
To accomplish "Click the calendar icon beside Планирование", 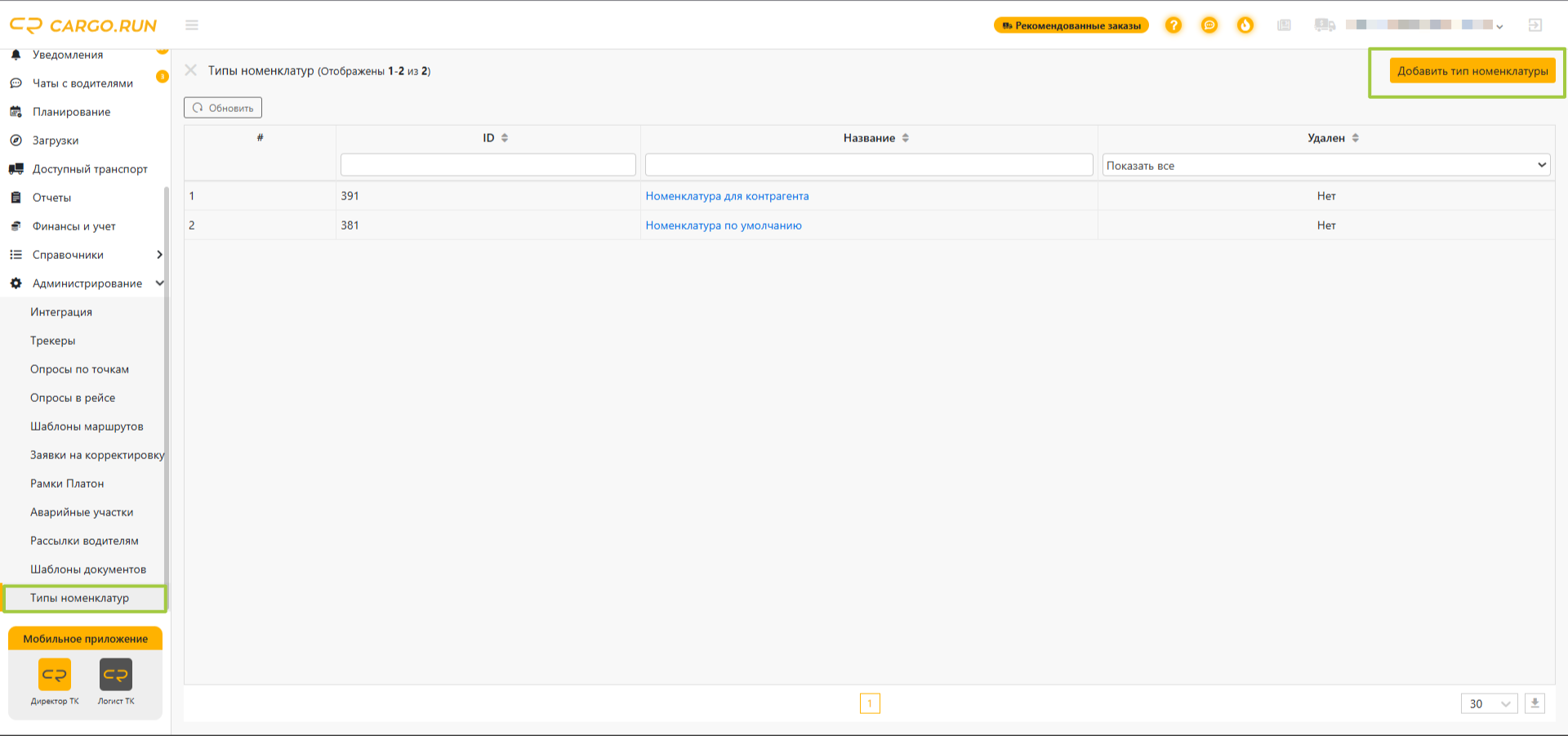I will click(x=16, y=112).
